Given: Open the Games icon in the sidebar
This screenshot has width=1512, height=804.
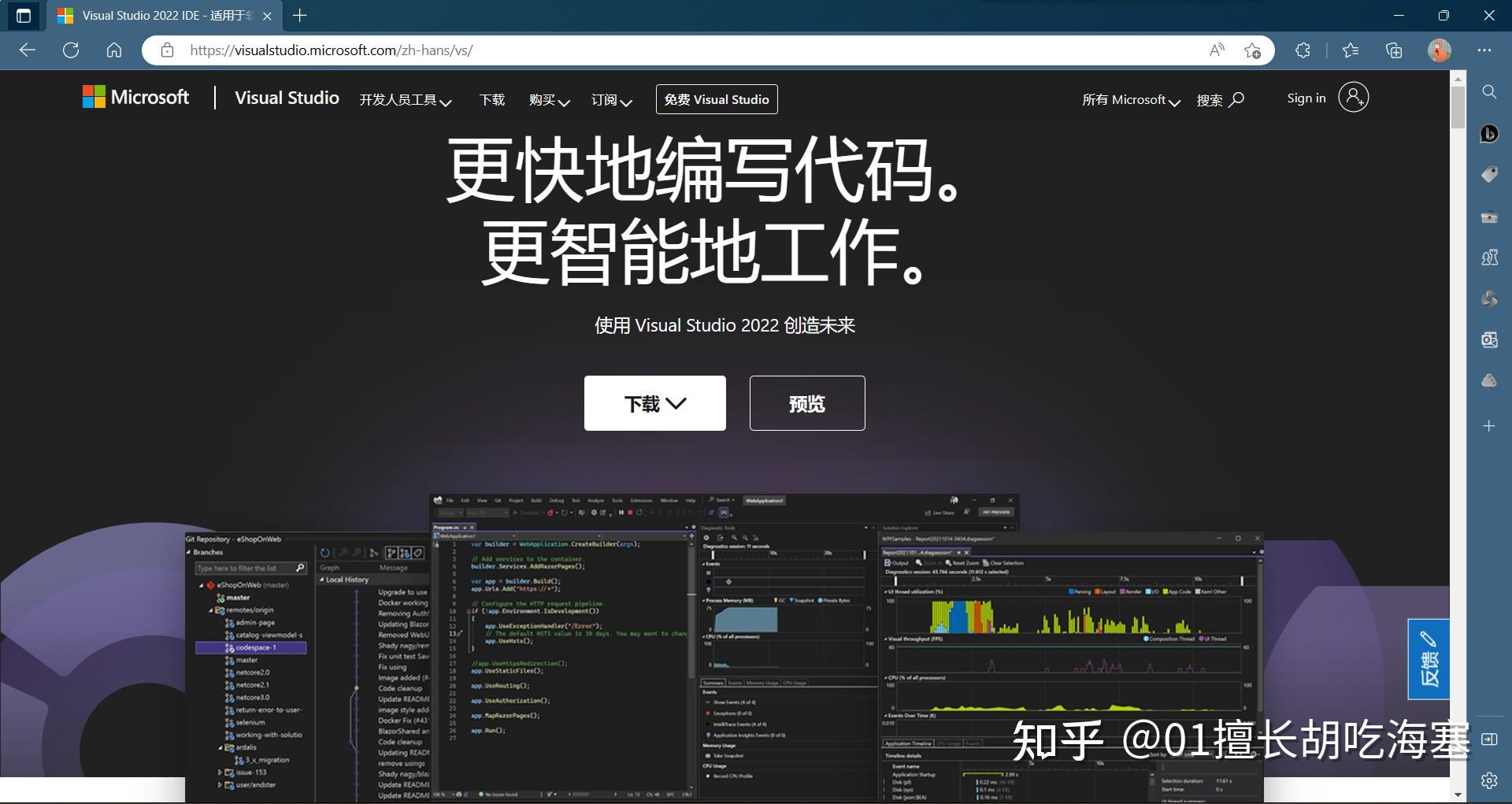Looking at the screenshot, I should [1489, 258].
